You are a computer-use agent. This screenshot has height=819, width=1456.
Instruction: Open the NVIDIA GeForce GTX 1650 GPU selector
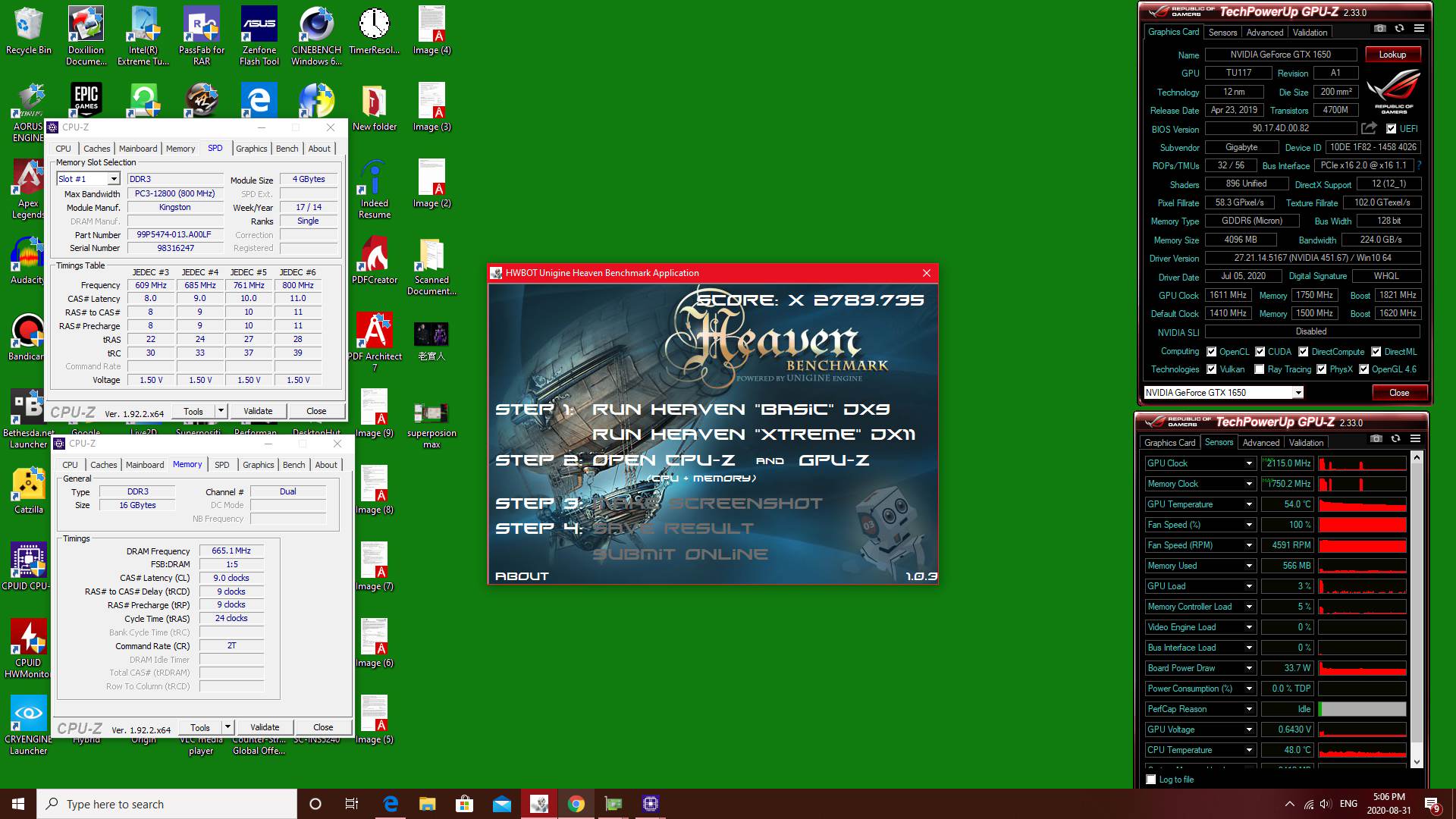pos(1223,392)
